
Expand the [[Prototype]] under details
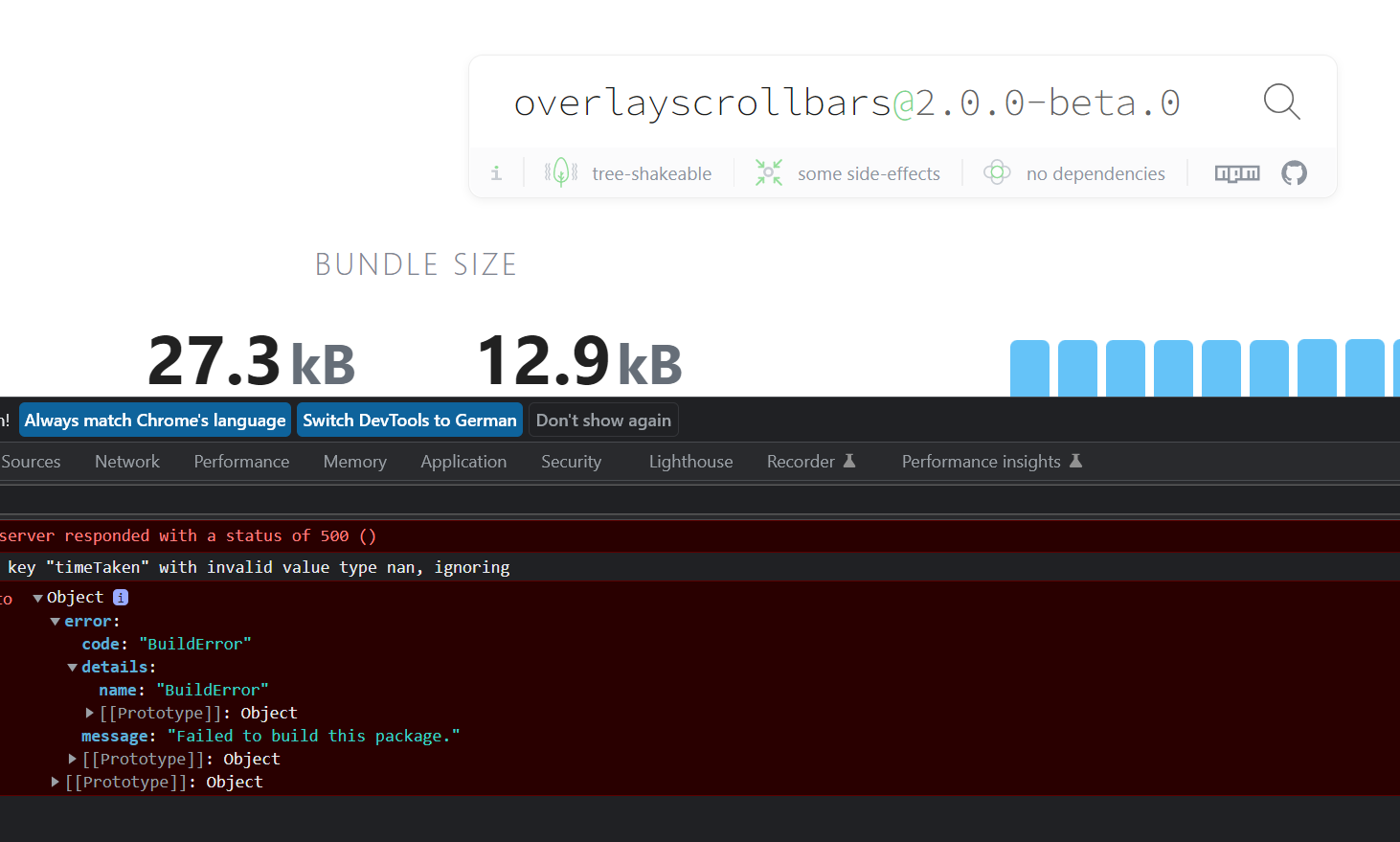pos(89,713)
